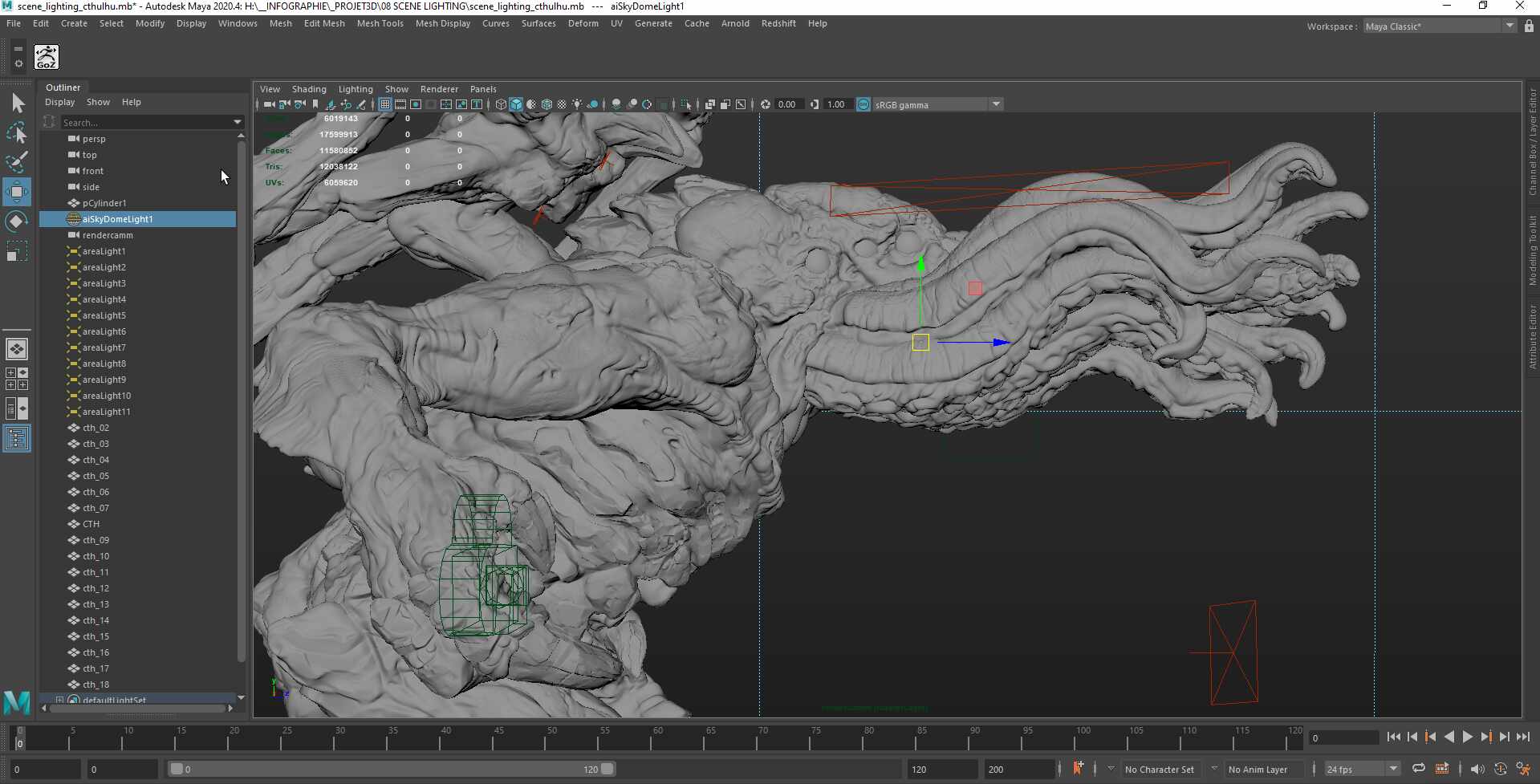Toggle viewport grid display
1540x784 pixels.
[385, 104]
